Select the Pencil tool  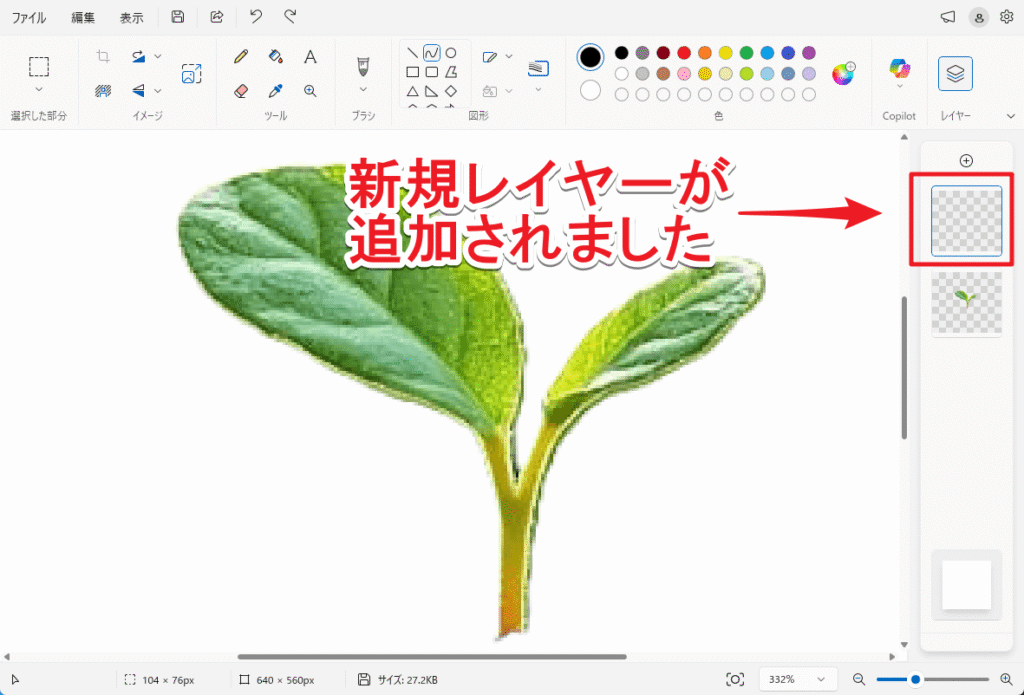pyautogui.click(x=241, y=57)
